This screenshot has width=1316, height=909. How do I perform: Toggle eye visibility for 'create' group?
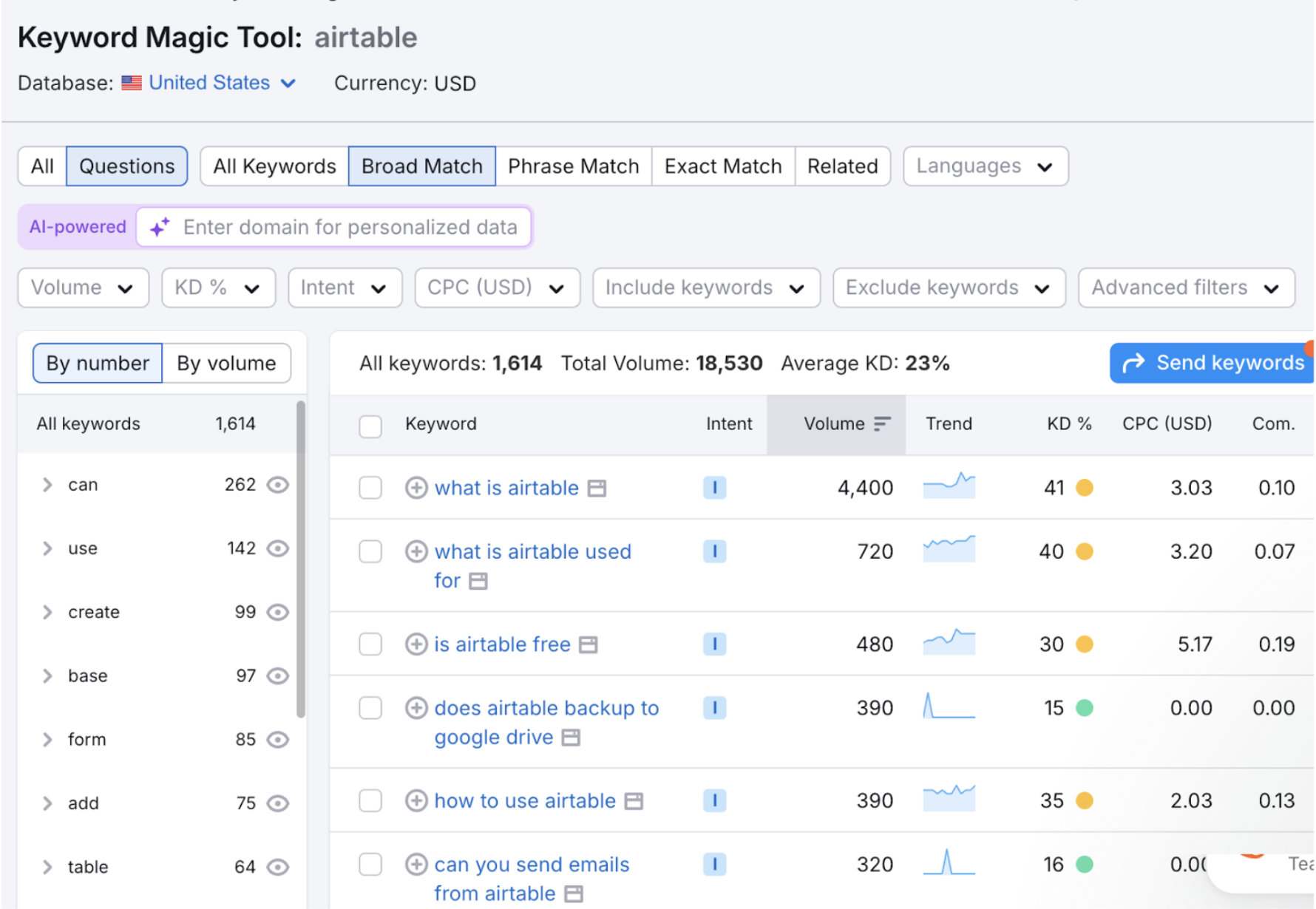coord(278,612)
